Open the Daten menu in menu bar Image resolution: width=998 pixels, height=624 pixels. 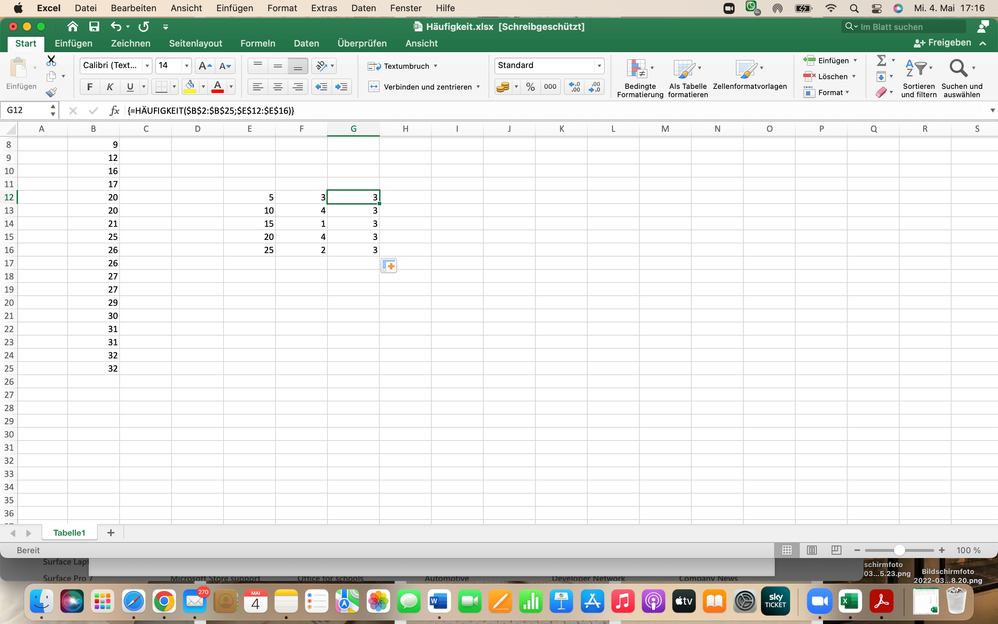coord(363,8)
